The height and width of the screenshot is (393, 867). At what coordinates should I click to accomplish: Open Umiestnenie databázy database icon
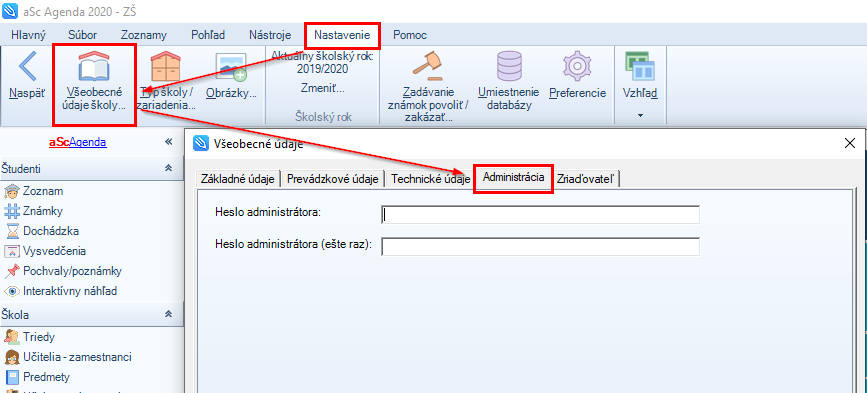pyautogui.click(x=509, y=66)
